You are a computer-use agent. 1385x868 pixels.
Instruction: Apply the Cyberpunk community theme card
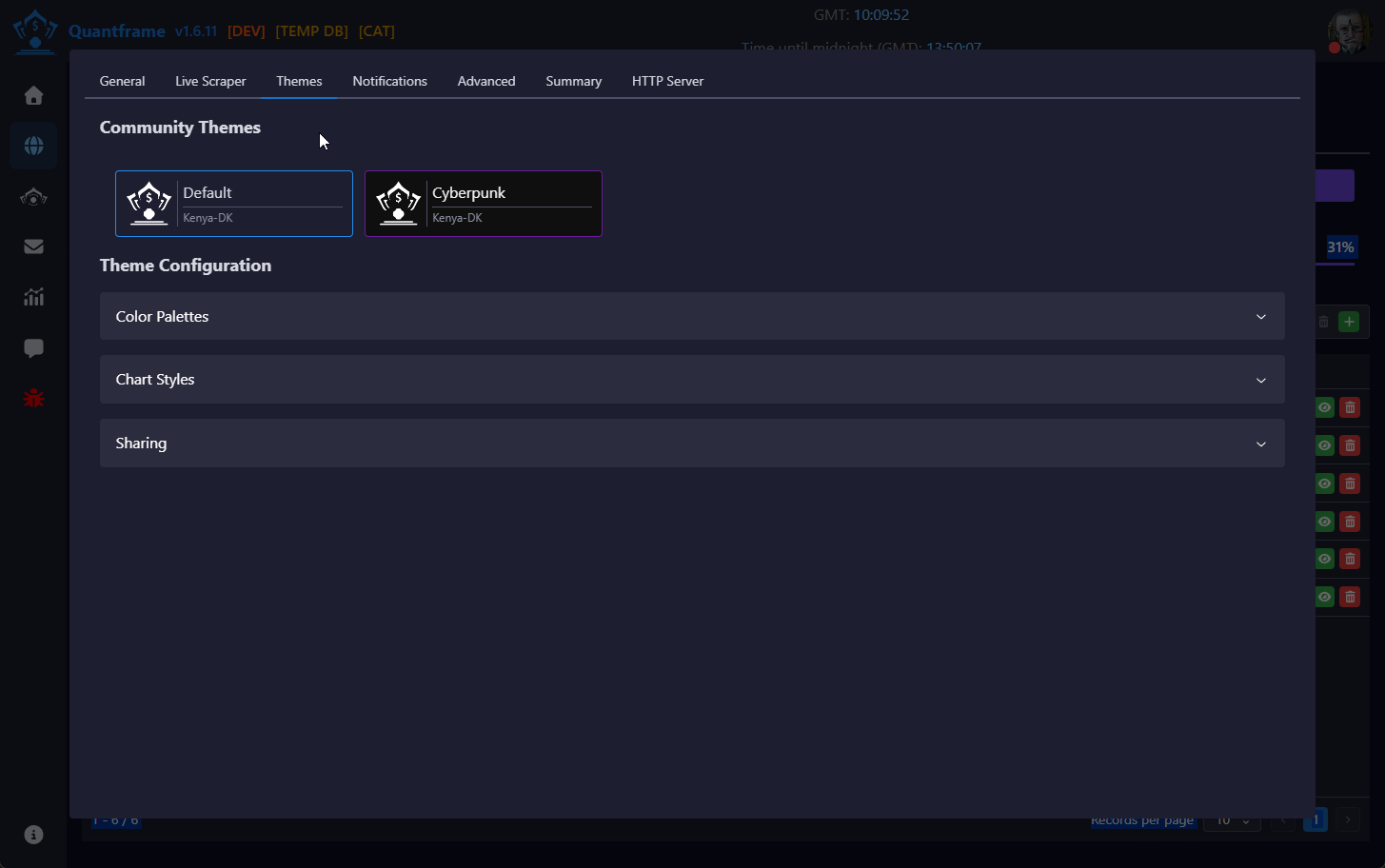484,204
